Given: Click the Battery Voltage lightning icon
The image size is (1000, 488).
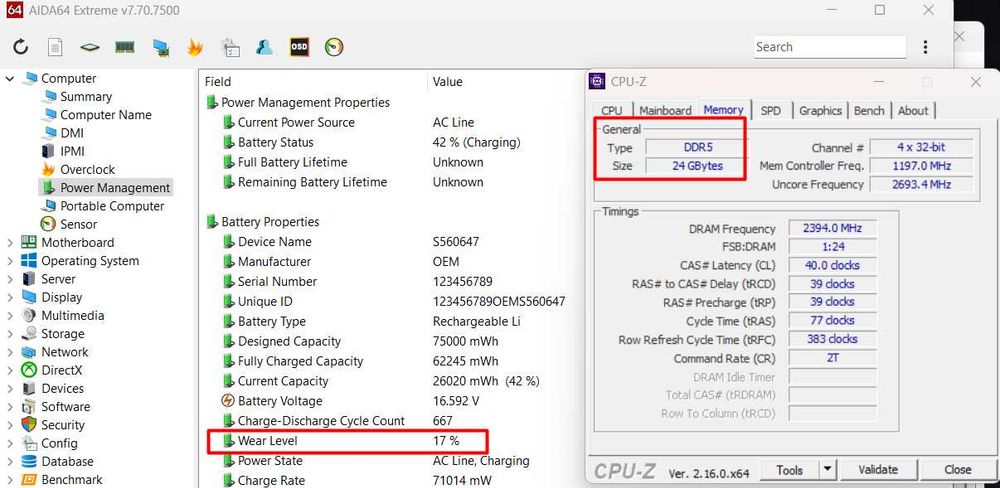Looking at the screenshot, I should tap(228, 401).
